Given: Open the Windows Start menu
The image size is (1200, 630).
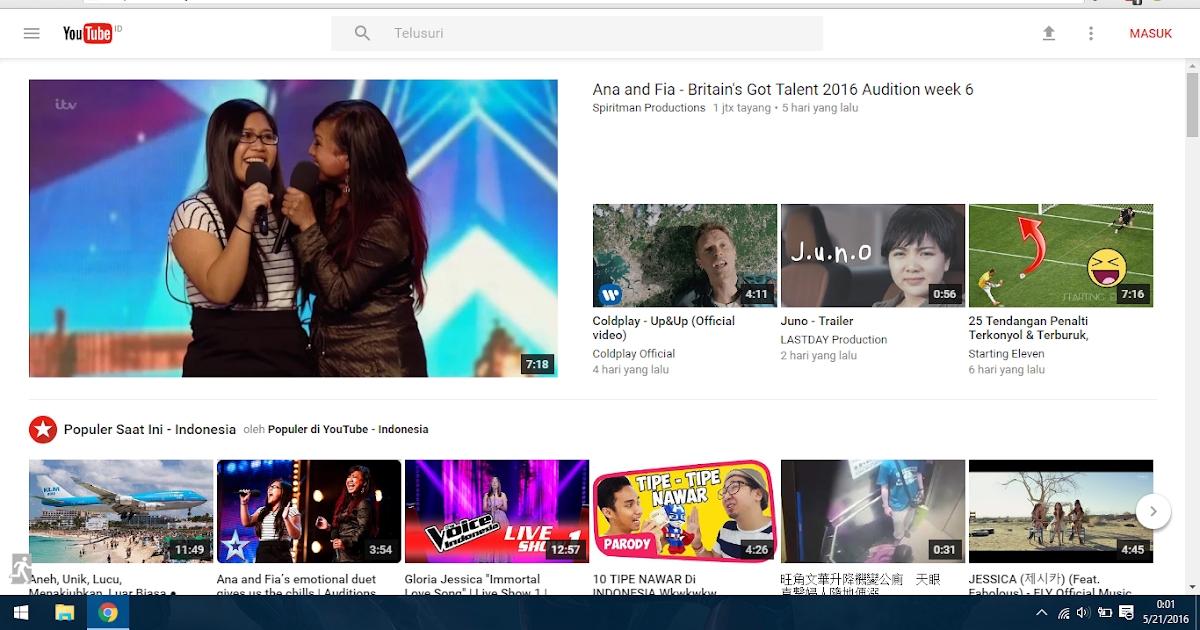Looking at the screenshot, I should (x=20, y=613).
